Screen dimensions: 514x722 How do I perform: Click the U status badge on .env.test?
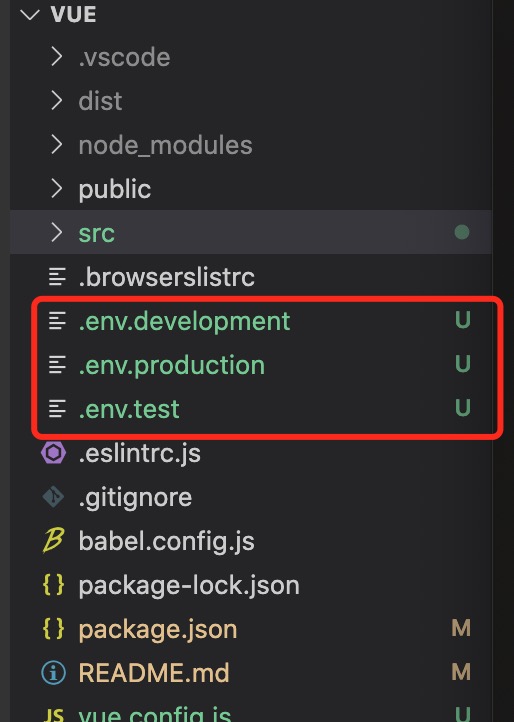click(462, 408)
